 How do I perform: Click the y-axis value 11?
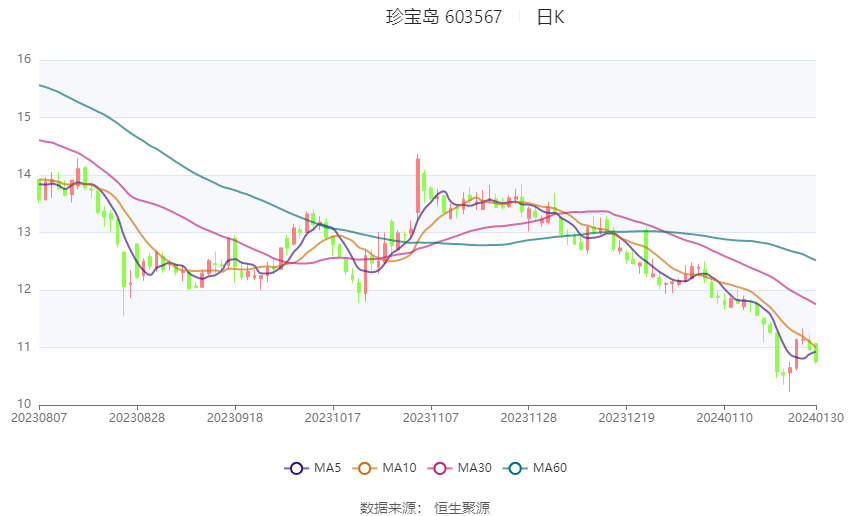coord(24,346)
